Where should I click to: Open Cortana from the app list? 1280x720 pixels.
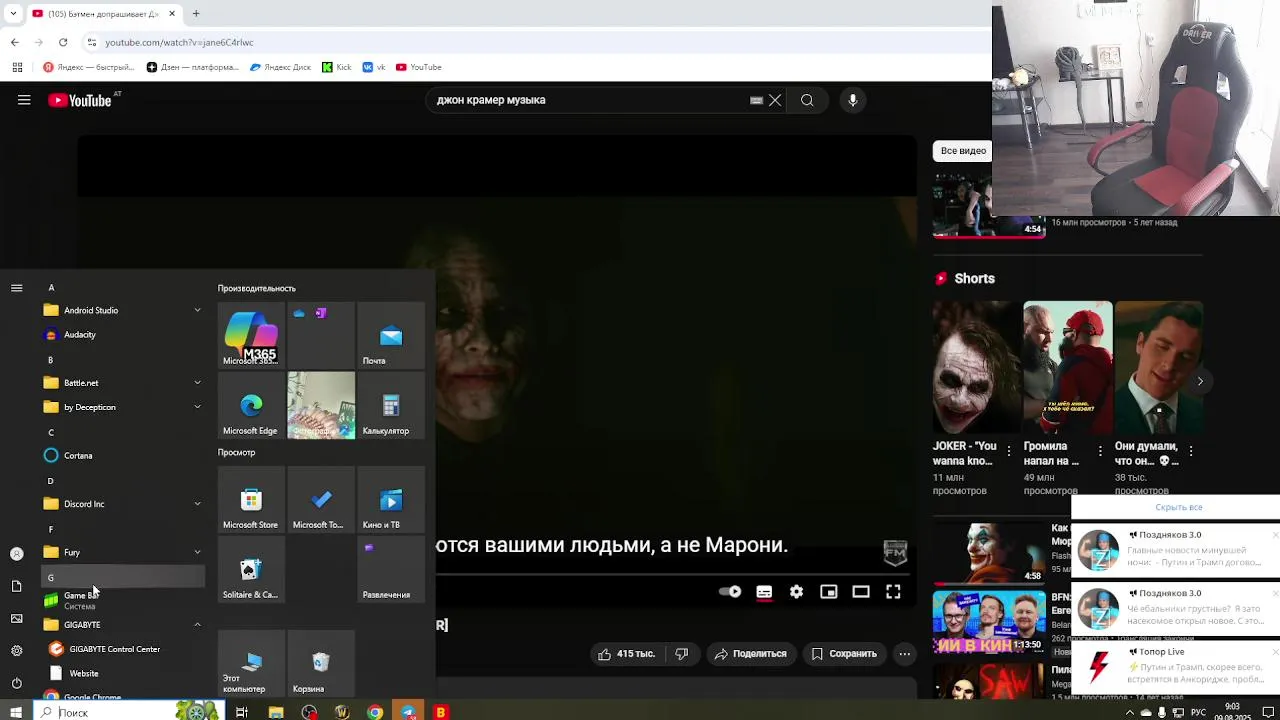[123, 456]
